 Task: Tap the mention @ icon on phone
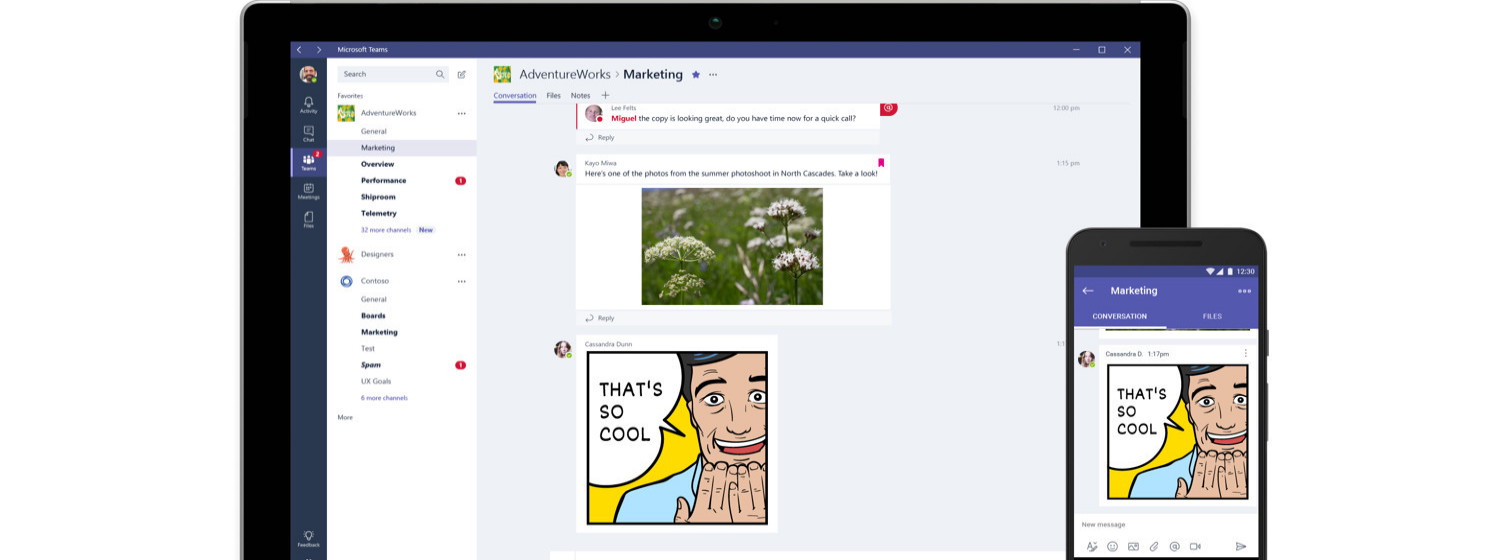[1174, 547]
